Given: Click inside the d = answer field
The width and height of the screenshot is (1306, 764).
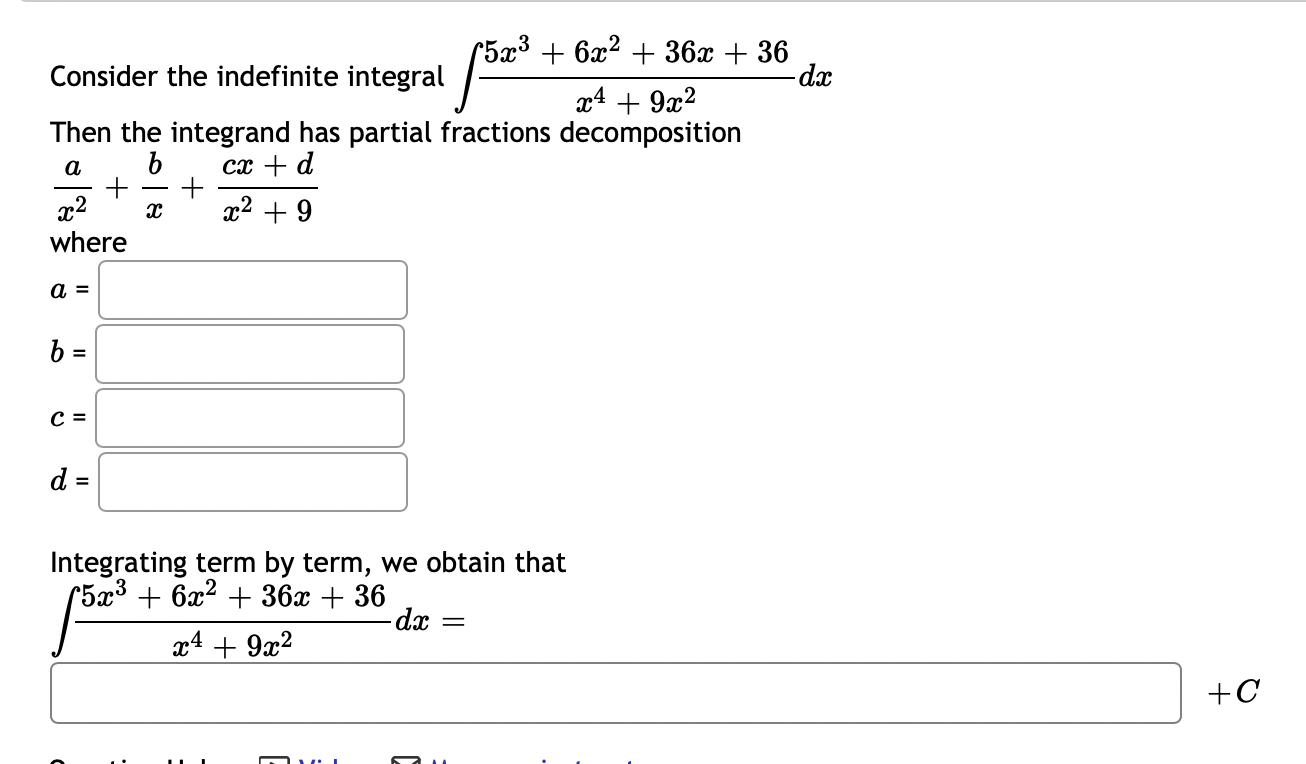Looking at the screenshot, I should pos(250,482).
